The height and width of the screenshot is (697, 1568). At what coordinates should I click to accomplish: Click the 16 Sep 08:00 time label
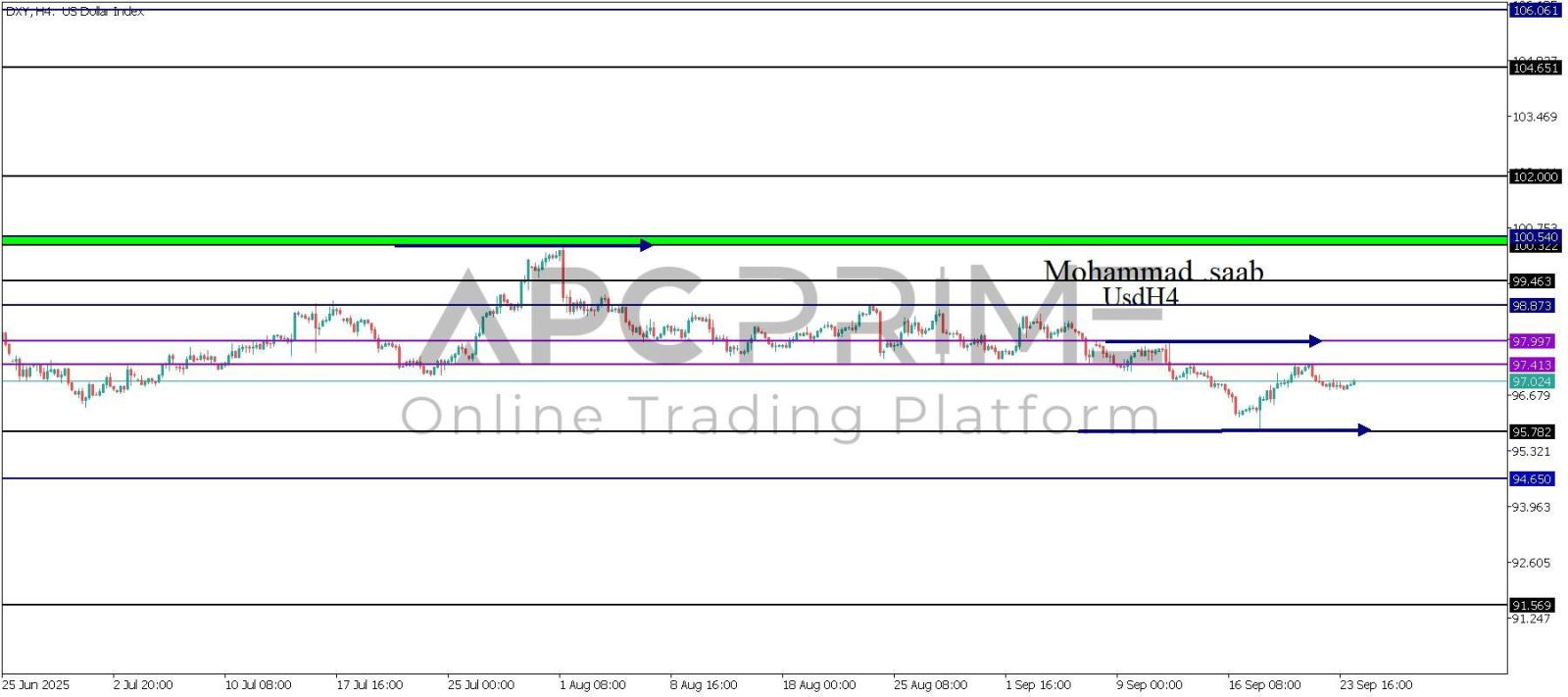point(1264,684)
